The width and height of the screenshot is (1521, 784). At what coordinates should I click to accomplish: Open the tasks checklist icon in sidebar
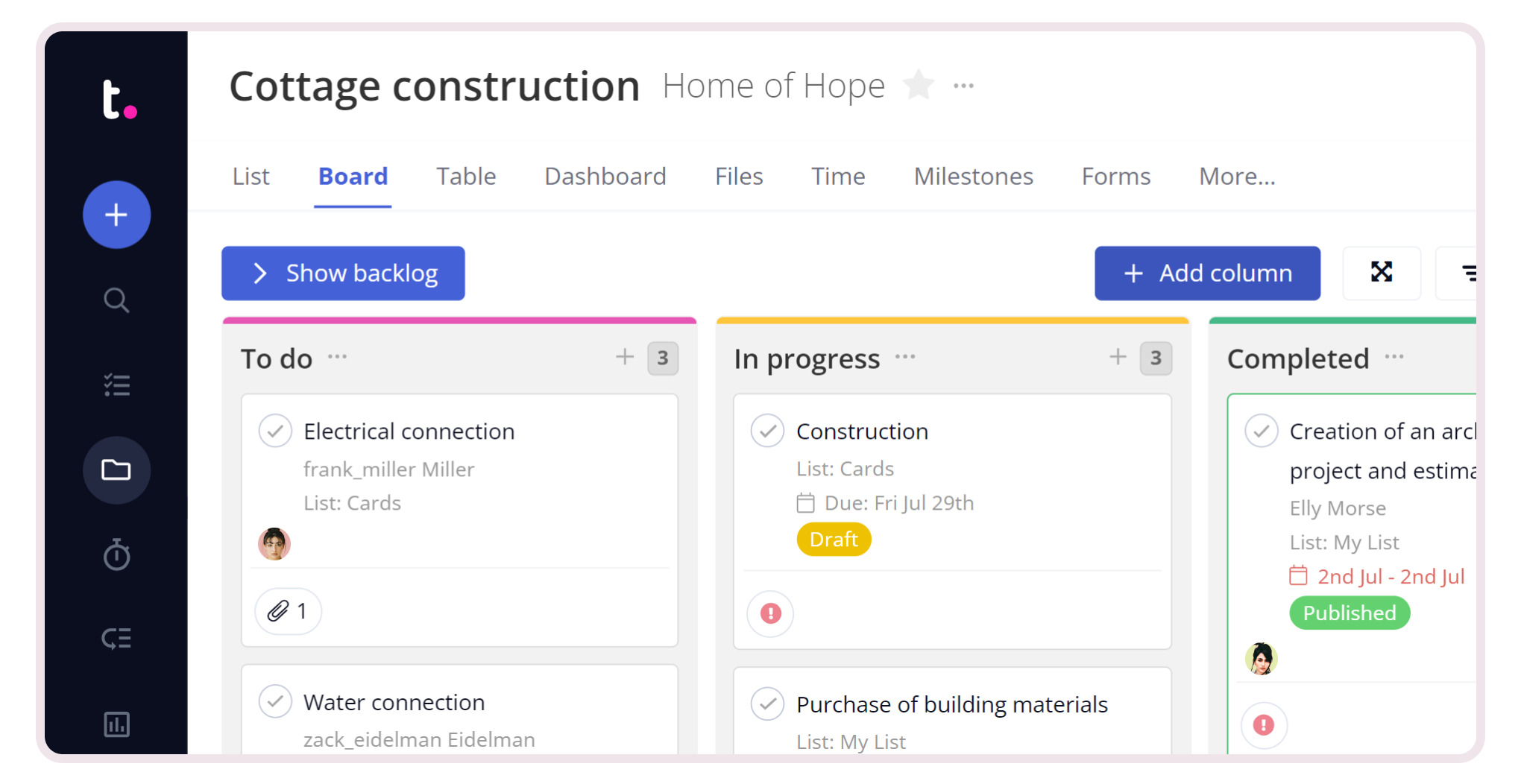tap(116, 385)
